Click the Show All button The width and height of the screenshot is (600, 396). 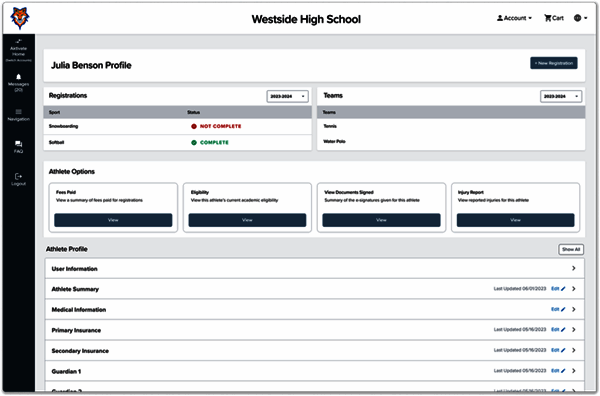click(571, 249)
